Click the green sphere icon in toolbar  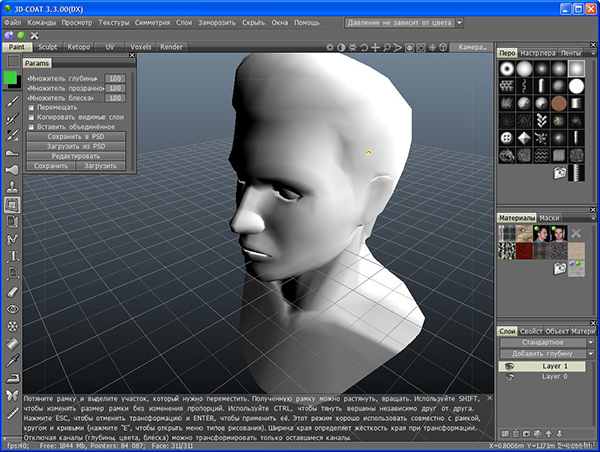tap(21, 34)
